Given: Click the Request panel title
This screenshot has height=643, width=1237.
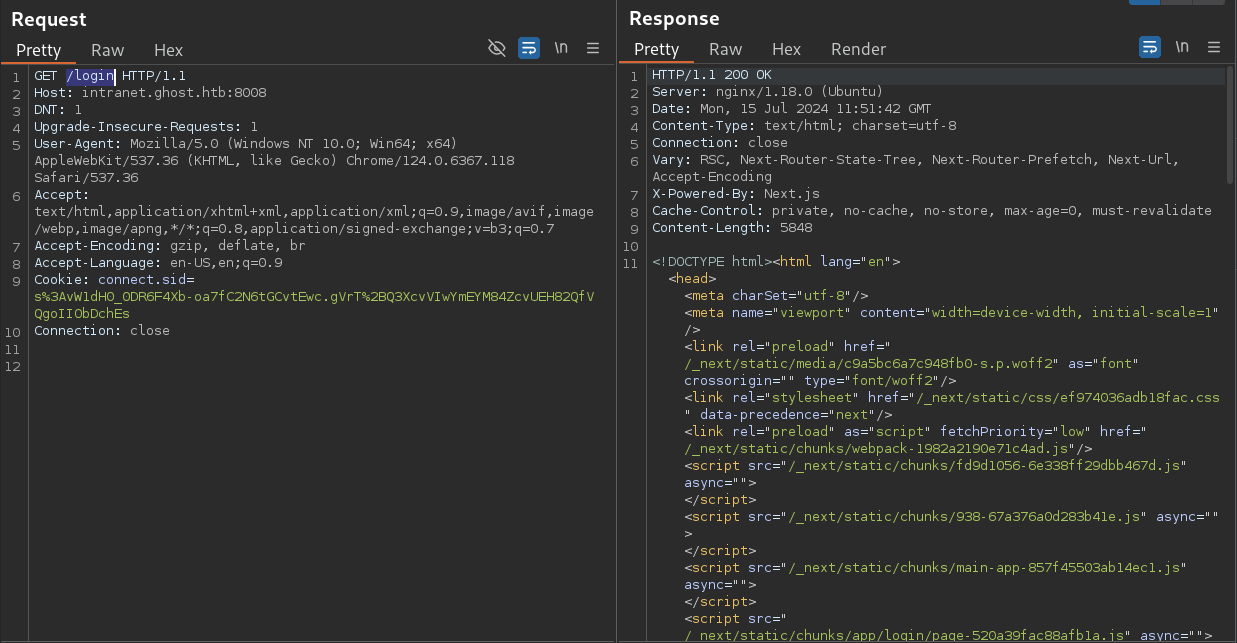Looking at the screenshot, I should (x=49, y=19).
